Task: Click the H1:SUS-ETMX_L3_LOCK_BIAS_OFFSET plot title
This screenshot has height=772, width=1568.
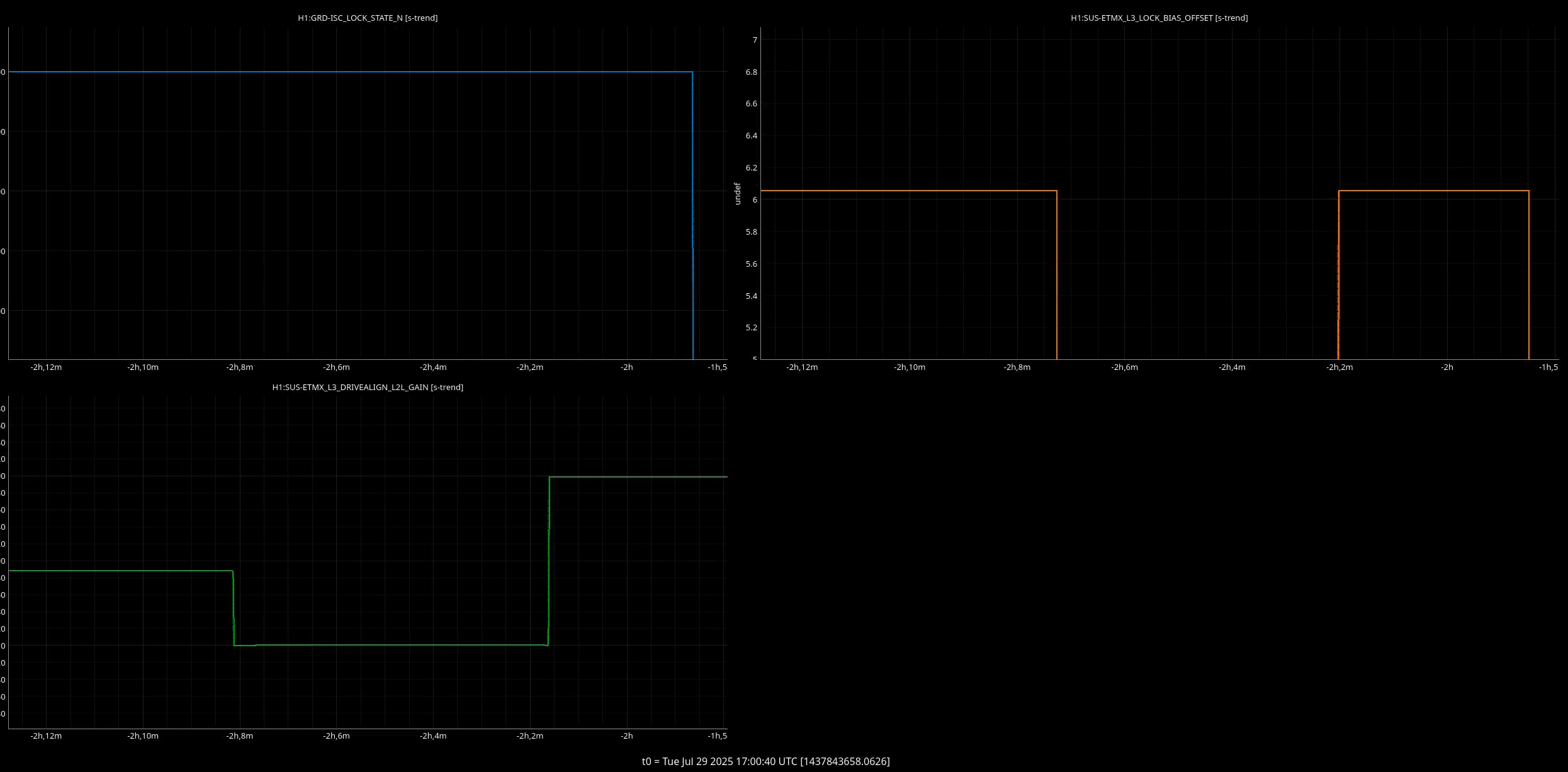Action: (1159, 18)
